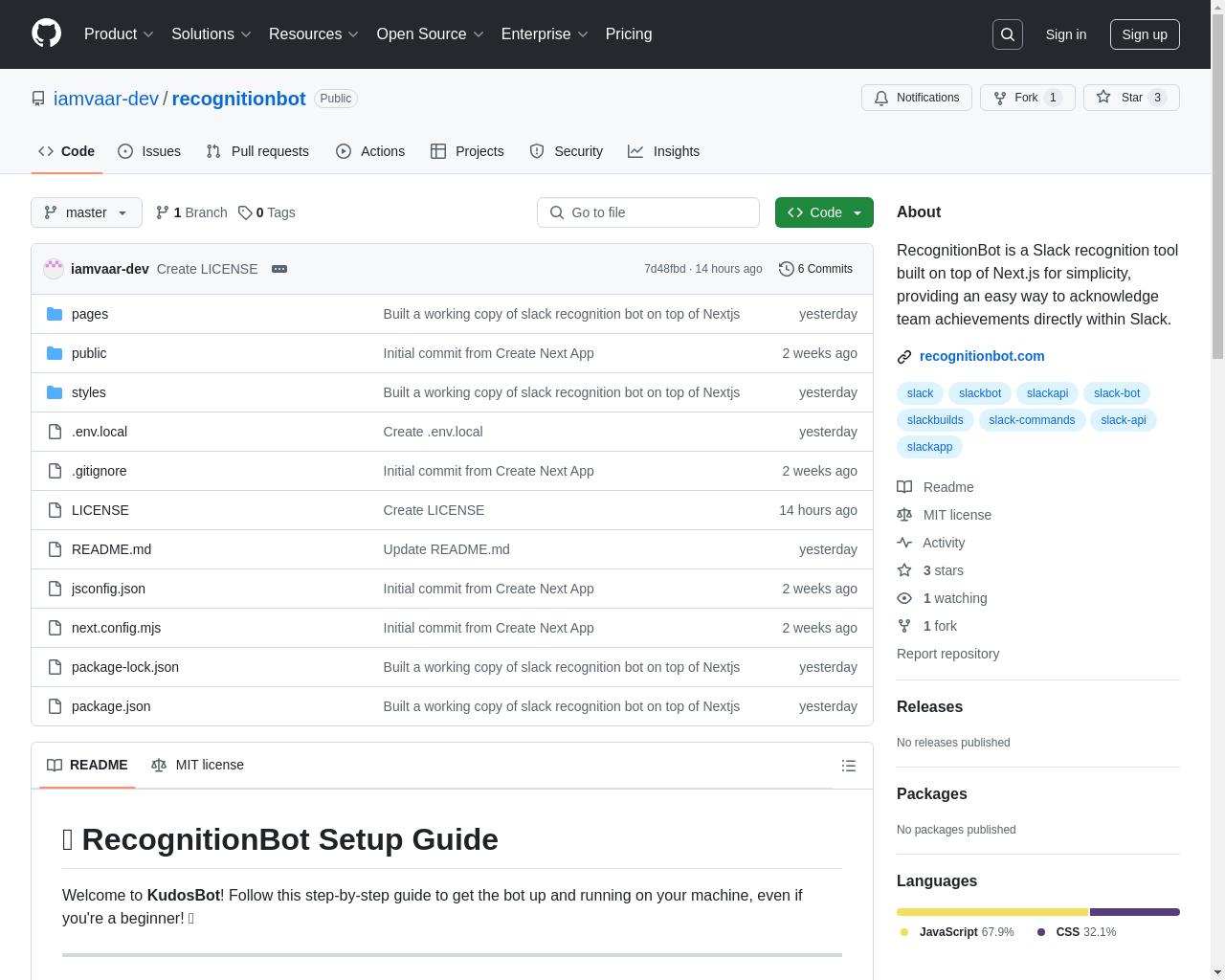1225x980 pixels.
Task: Click the styles folder icon
Action: point(55,392)
